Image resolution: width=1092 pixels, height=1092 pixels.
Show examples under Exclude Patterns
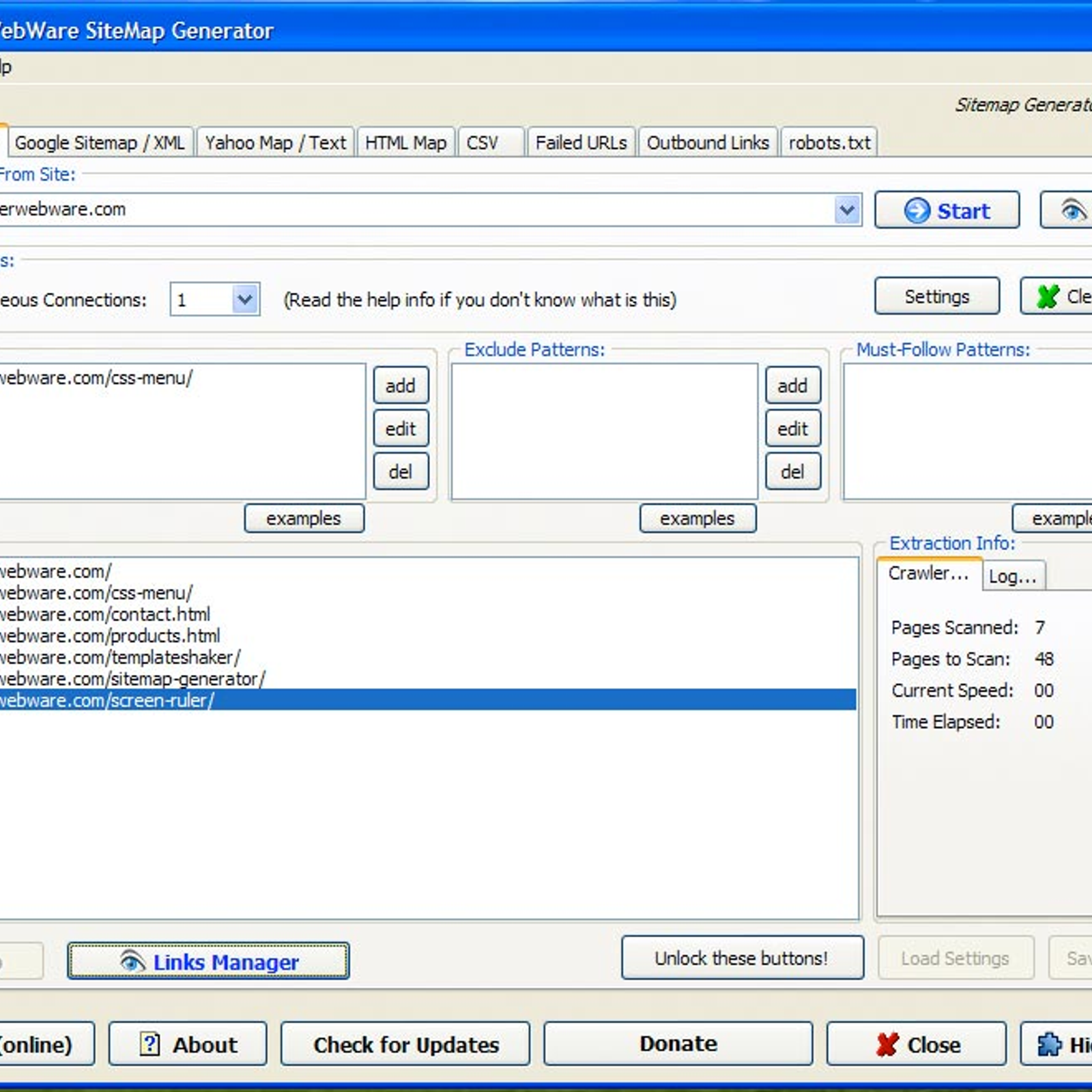pos(698,519)
